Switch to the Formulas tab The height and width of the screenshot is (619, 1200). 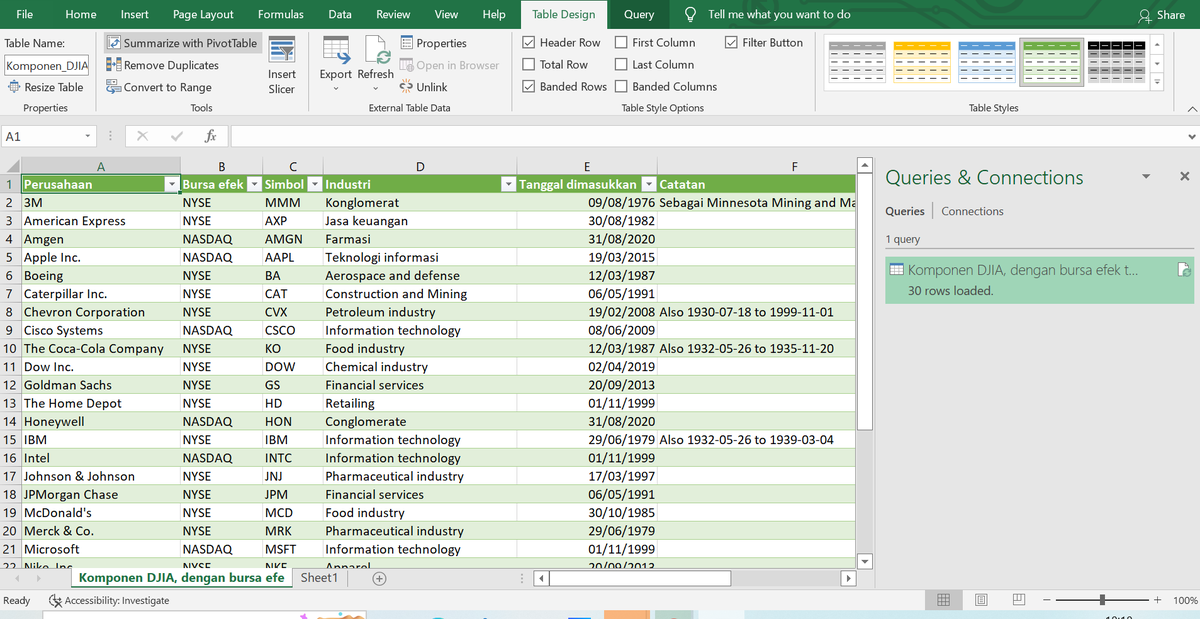click(x=281, y=14)
